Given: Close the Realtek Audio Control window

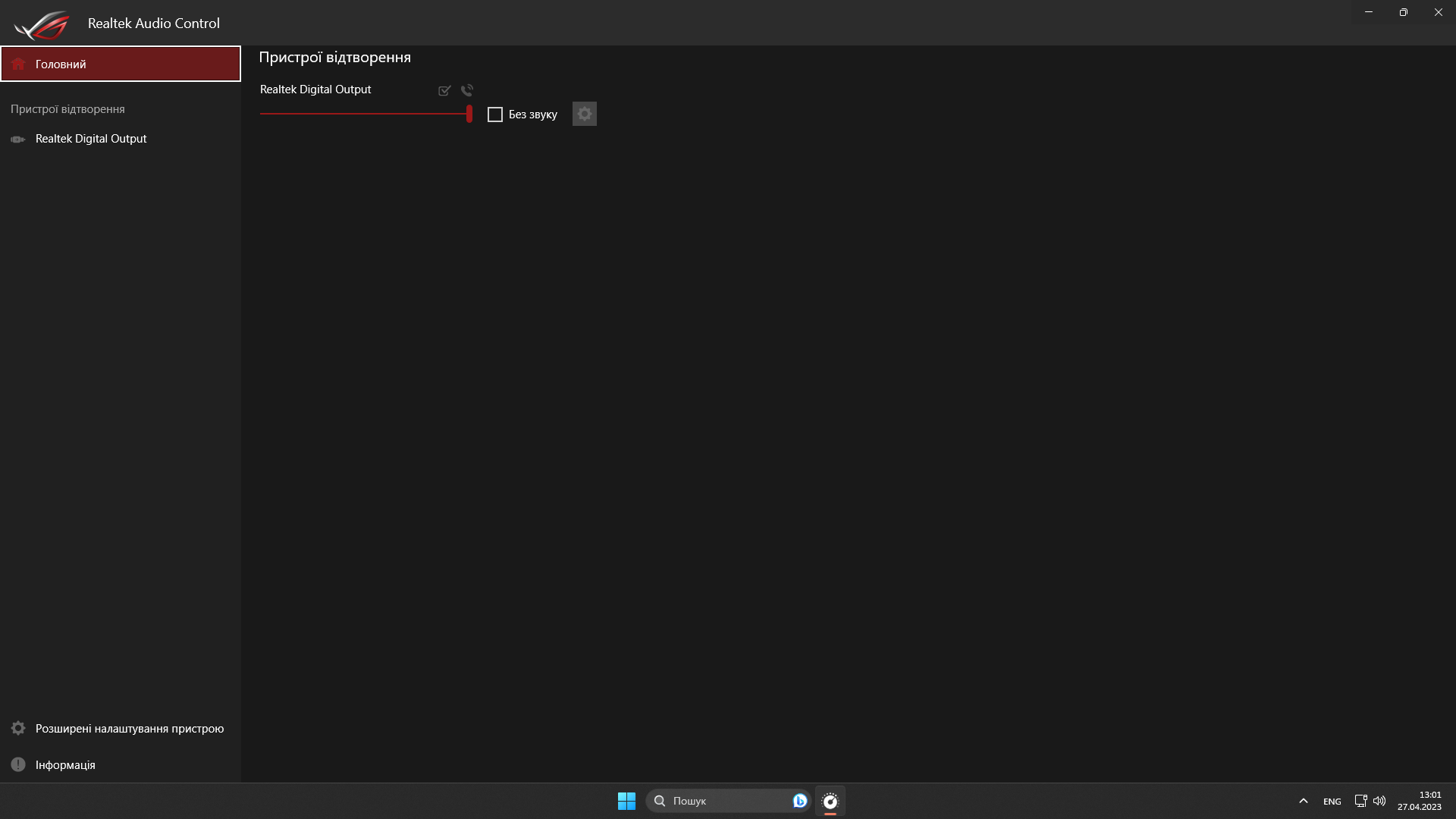Looking at the screenshot, I should click(1439, 12).
